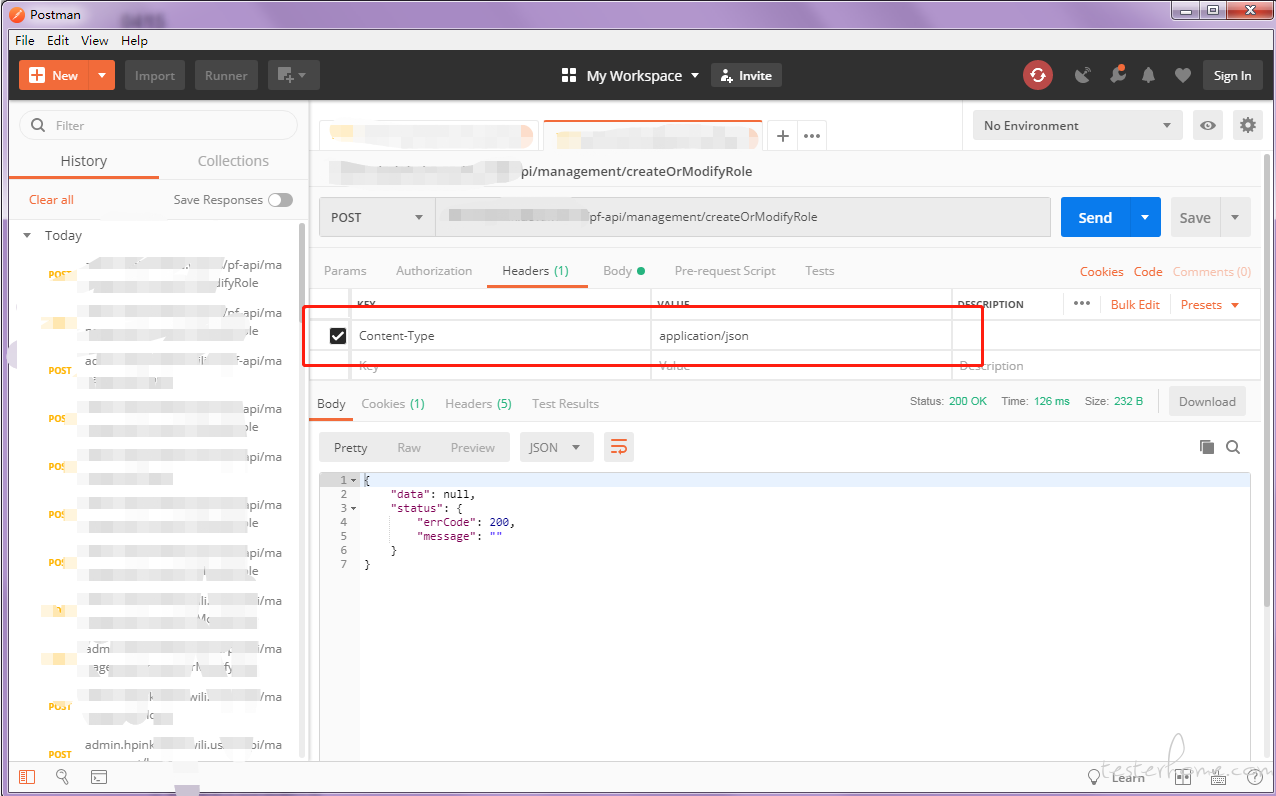Click into the Filter search field
The image size is (1276, 796).
pyautogui.click(x=159, y=125)
